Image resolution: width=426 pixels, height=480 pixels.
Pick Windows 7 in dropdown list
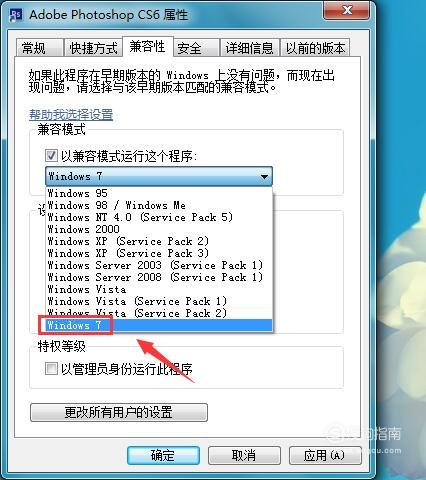[x=159, y=325]
